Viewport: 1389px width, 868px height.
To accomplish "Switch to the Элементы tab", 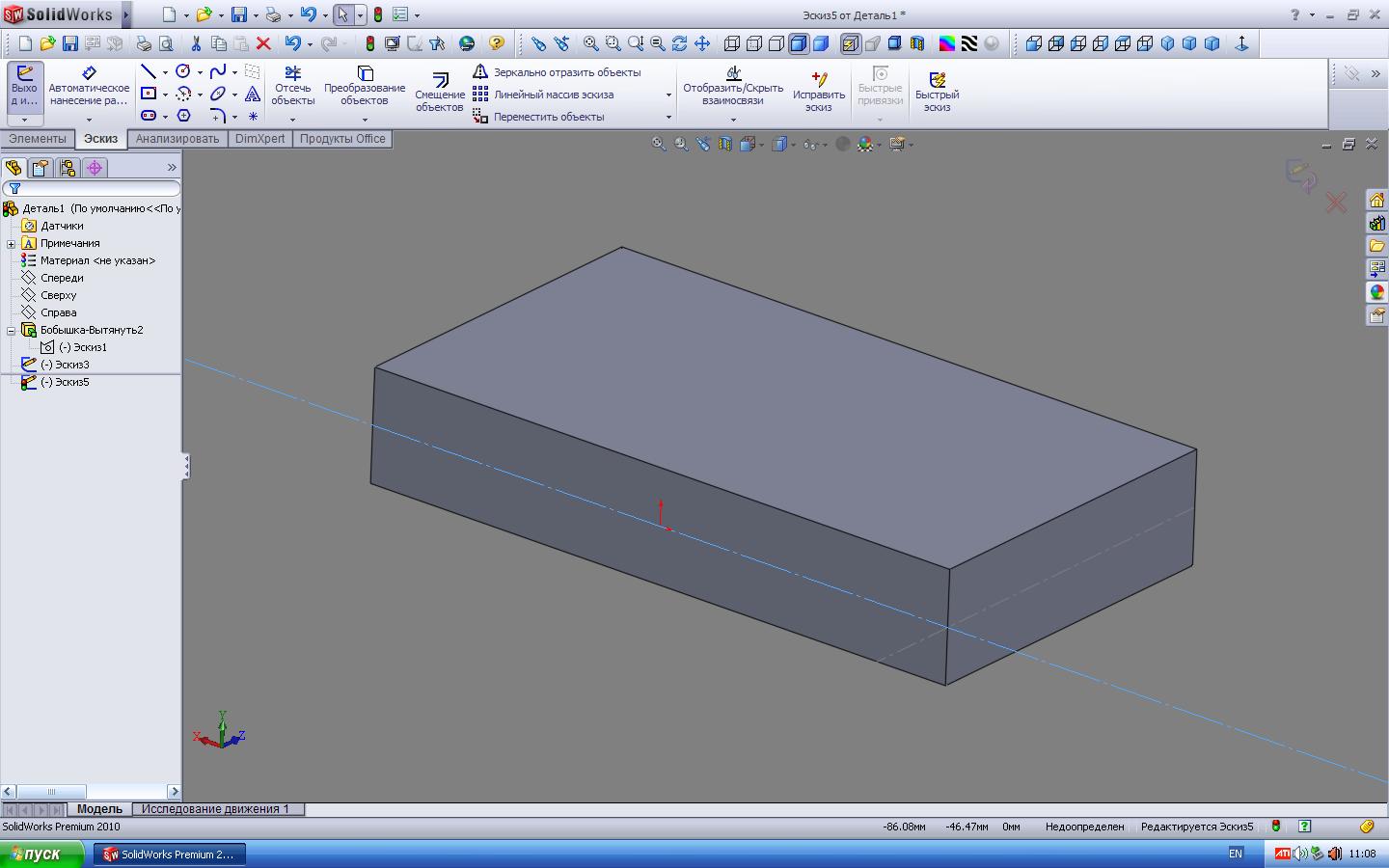I will [x=38, y=139].
